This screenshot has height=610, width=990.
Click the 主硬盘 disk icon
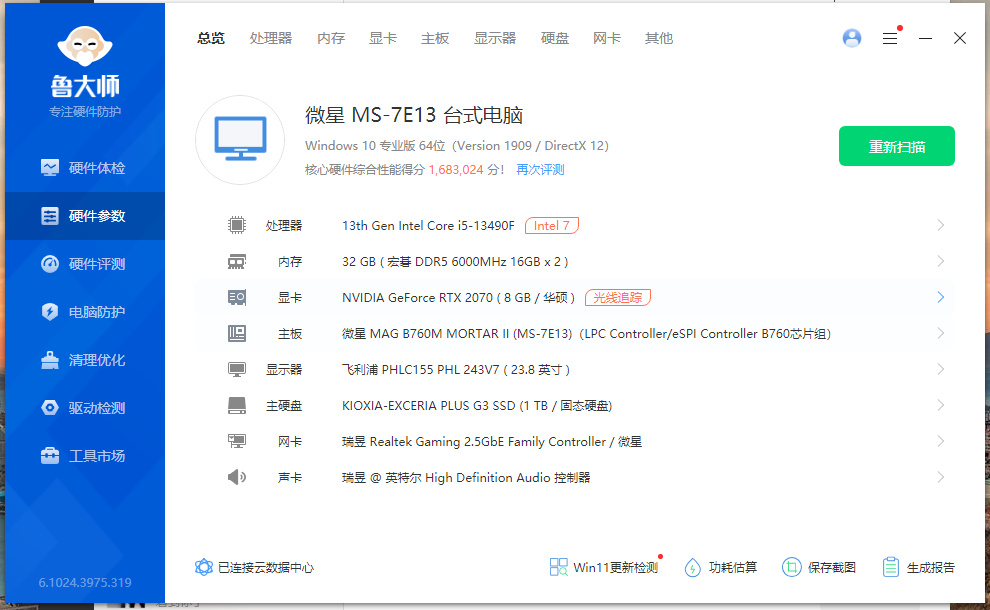[237, 405]
